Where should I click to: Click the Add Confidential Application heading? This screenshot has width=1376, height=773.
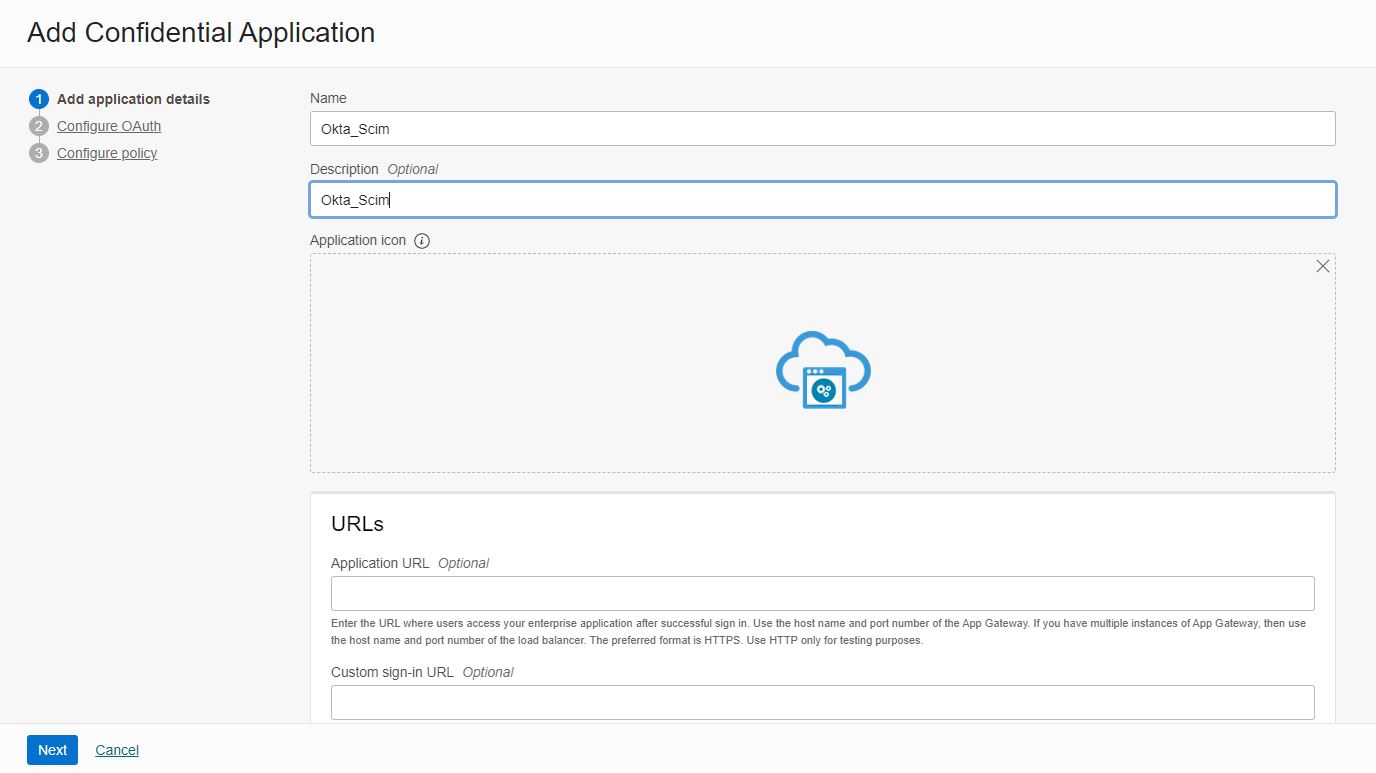click(x=201, y=33)
